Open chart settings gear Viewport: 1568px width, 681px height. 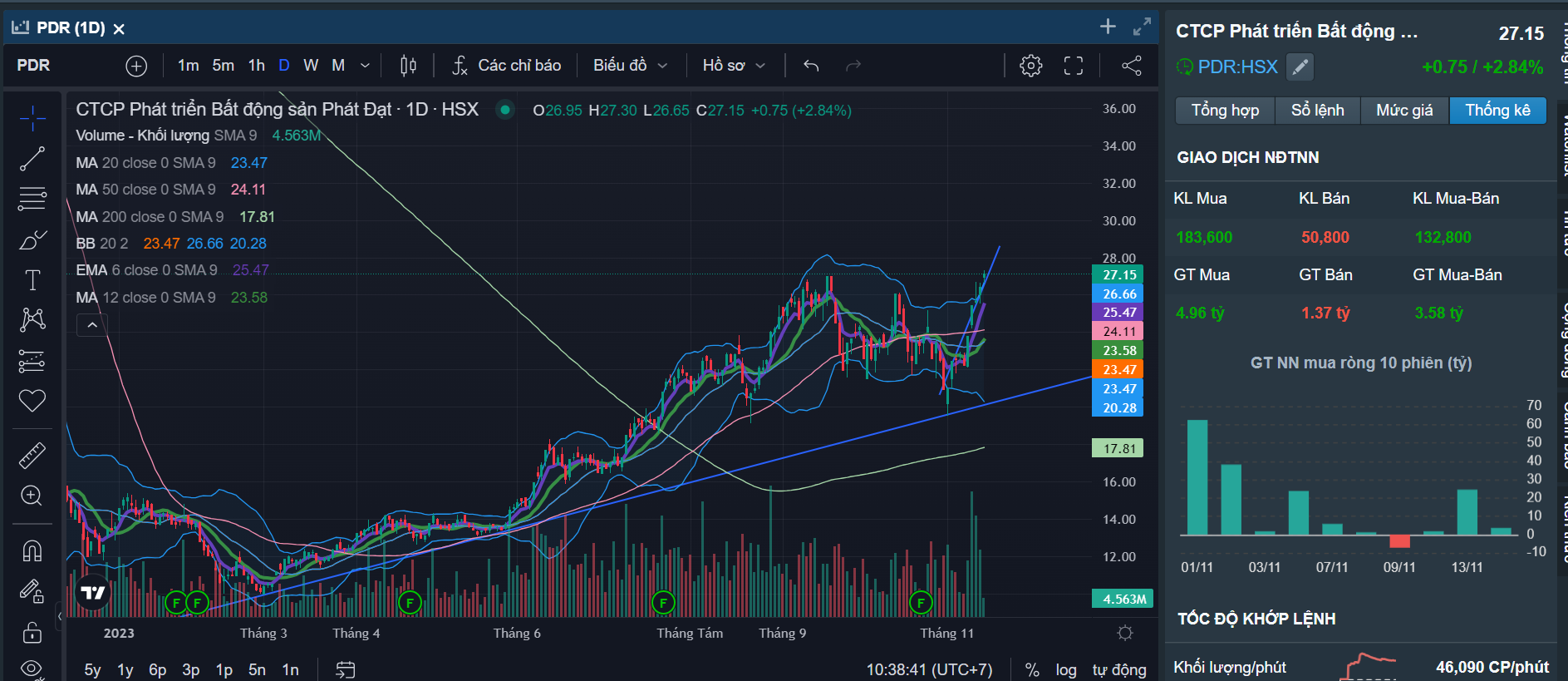1031,66
